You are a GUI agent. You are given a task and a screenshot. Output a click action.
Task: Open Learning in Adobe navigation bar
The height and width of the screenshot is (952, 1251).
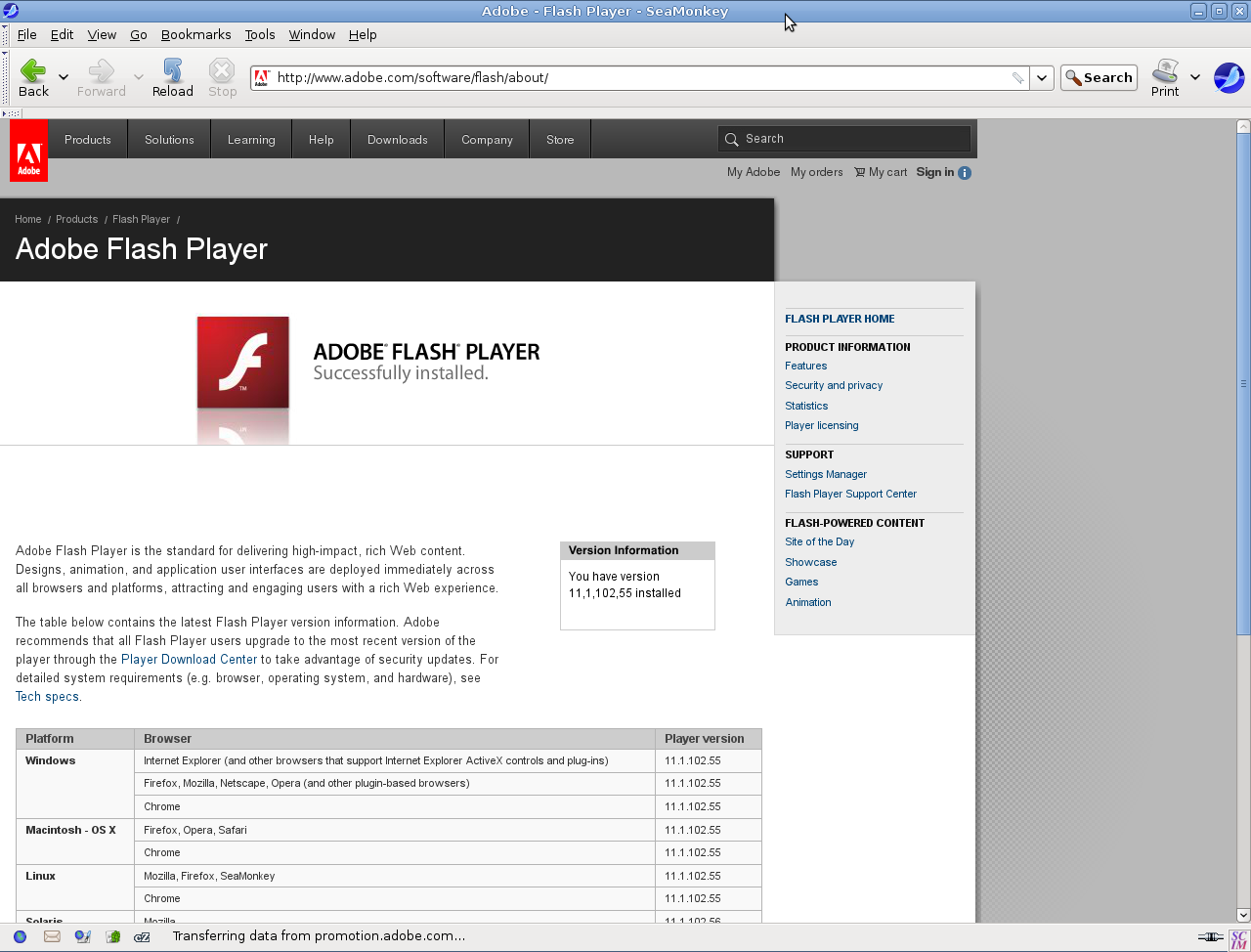tap(251, 140)
